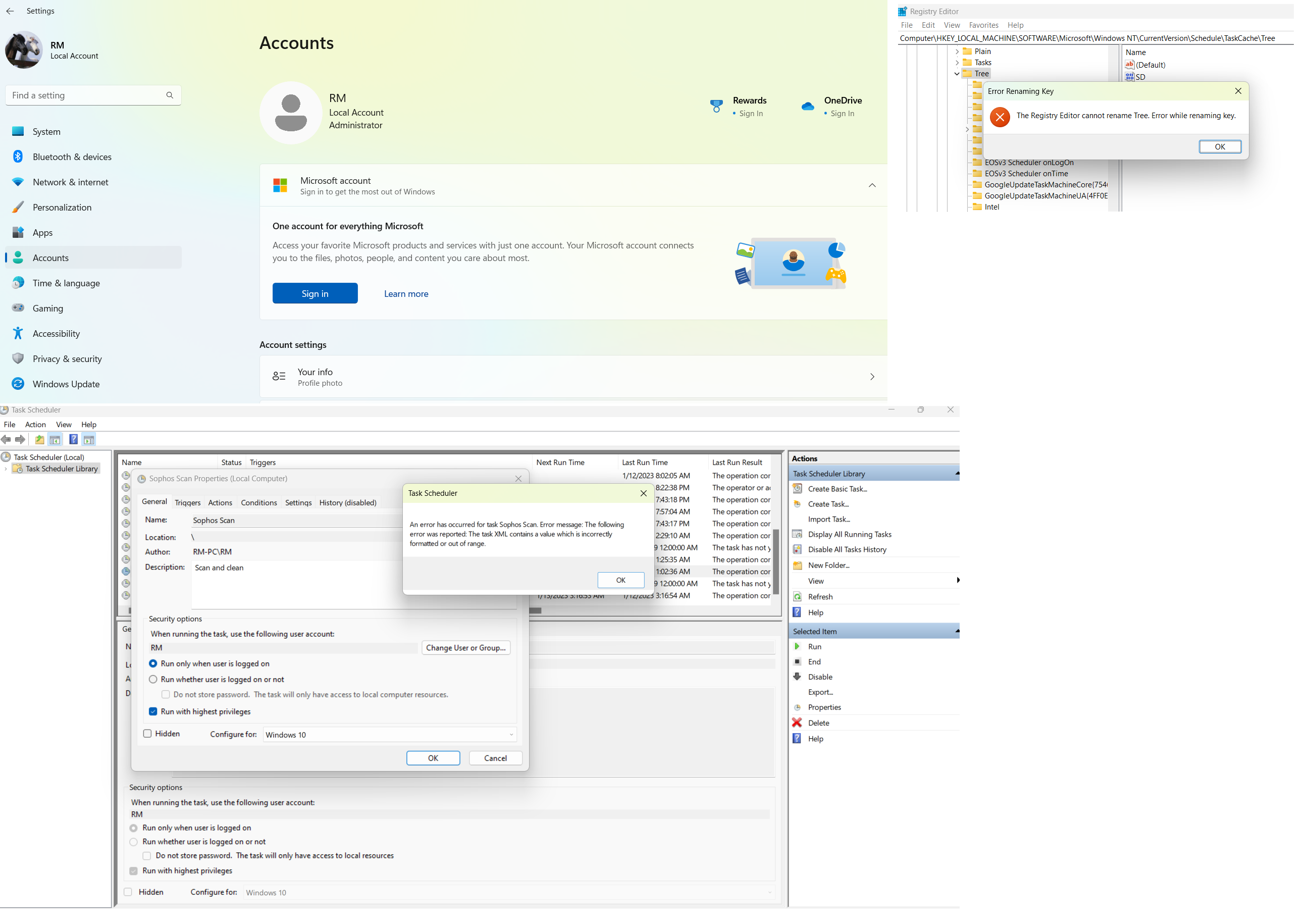Uncheck Run with highest privileges in dialog
Image resolution: width=1311 pixels, height=924 pixels.
pyautogui.click(x=153, y=711)
